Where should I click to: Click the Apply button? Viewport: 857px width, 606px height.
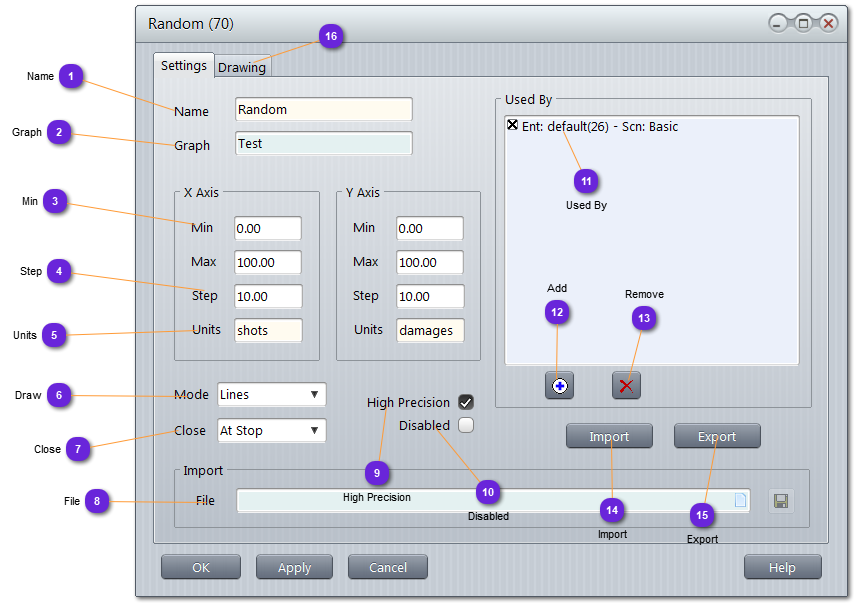pos(294,567)
